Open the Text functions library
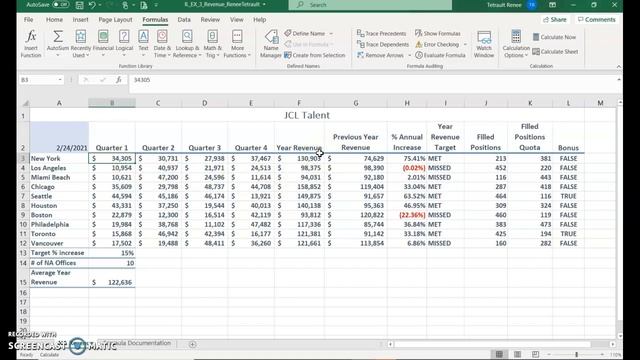Screen dimensions: 640x360 coord(143,44)
